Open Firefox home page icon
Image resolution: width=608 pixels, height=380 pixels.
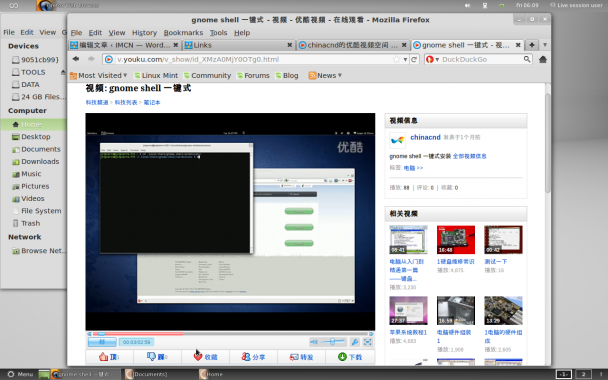point(543,59)
